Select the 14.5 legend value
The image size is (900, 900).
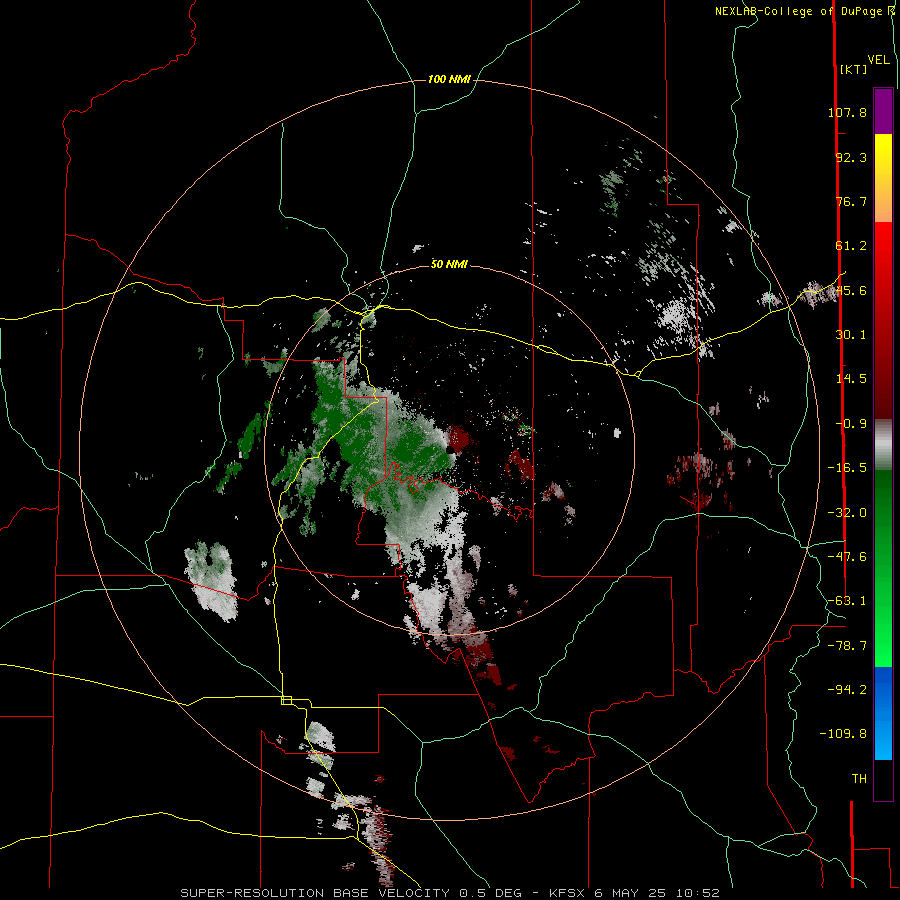(x=851, y=379)
